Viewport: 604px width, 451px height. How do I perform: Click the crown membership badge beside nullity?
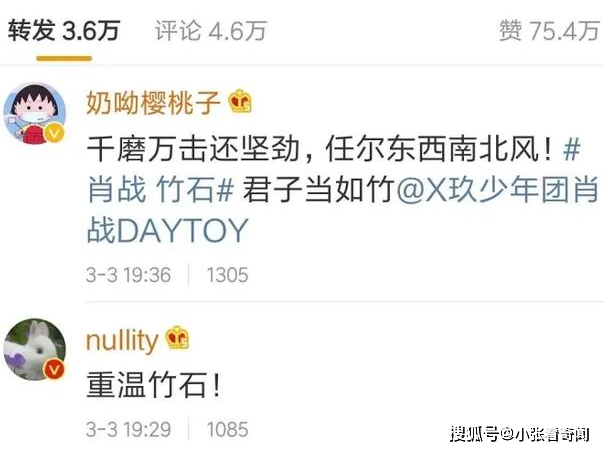pyautogui.click(x=177, y=338)
